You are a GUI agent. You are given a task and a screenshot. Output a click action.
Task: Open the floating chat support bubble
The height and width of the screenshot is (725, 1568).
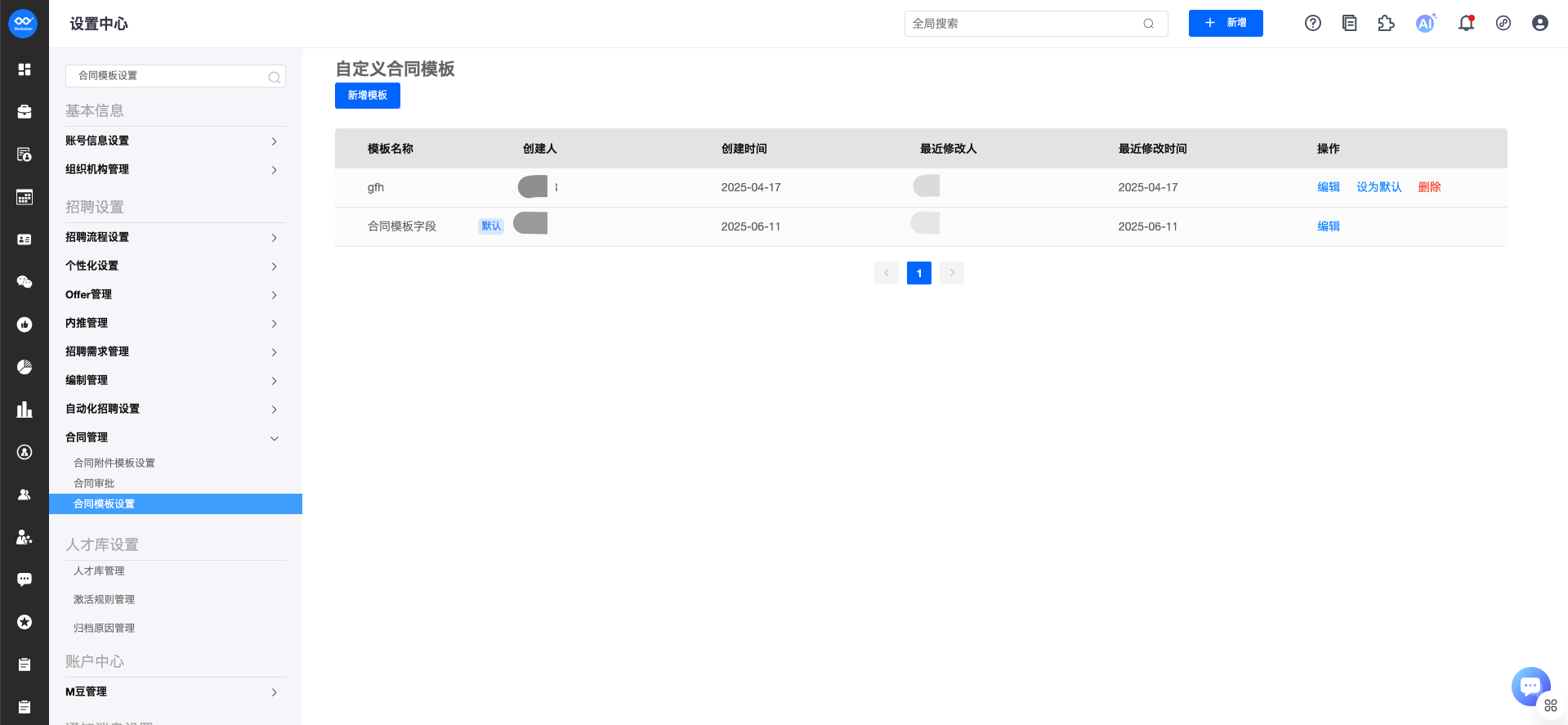click(x=1530, y=686)
